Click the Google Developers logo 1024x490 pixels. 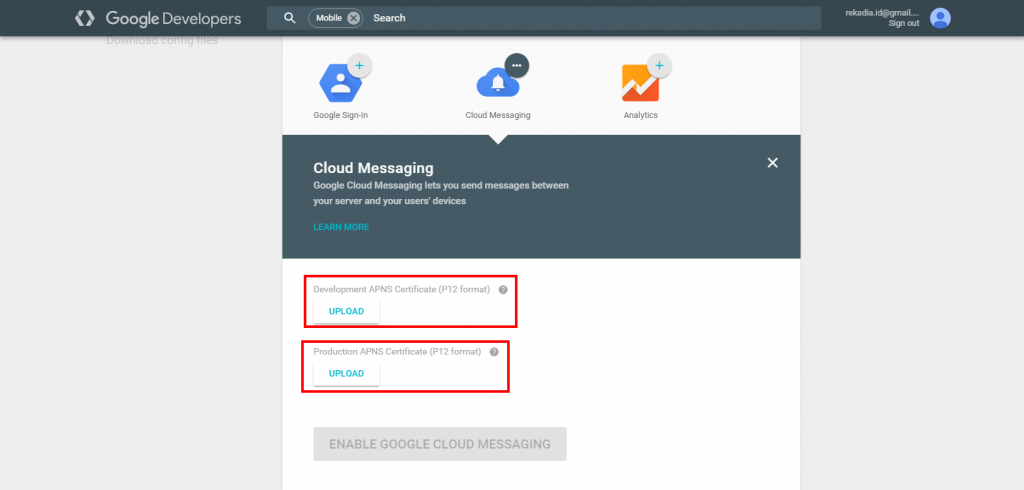pyautogui.click(x=158, y=18)
